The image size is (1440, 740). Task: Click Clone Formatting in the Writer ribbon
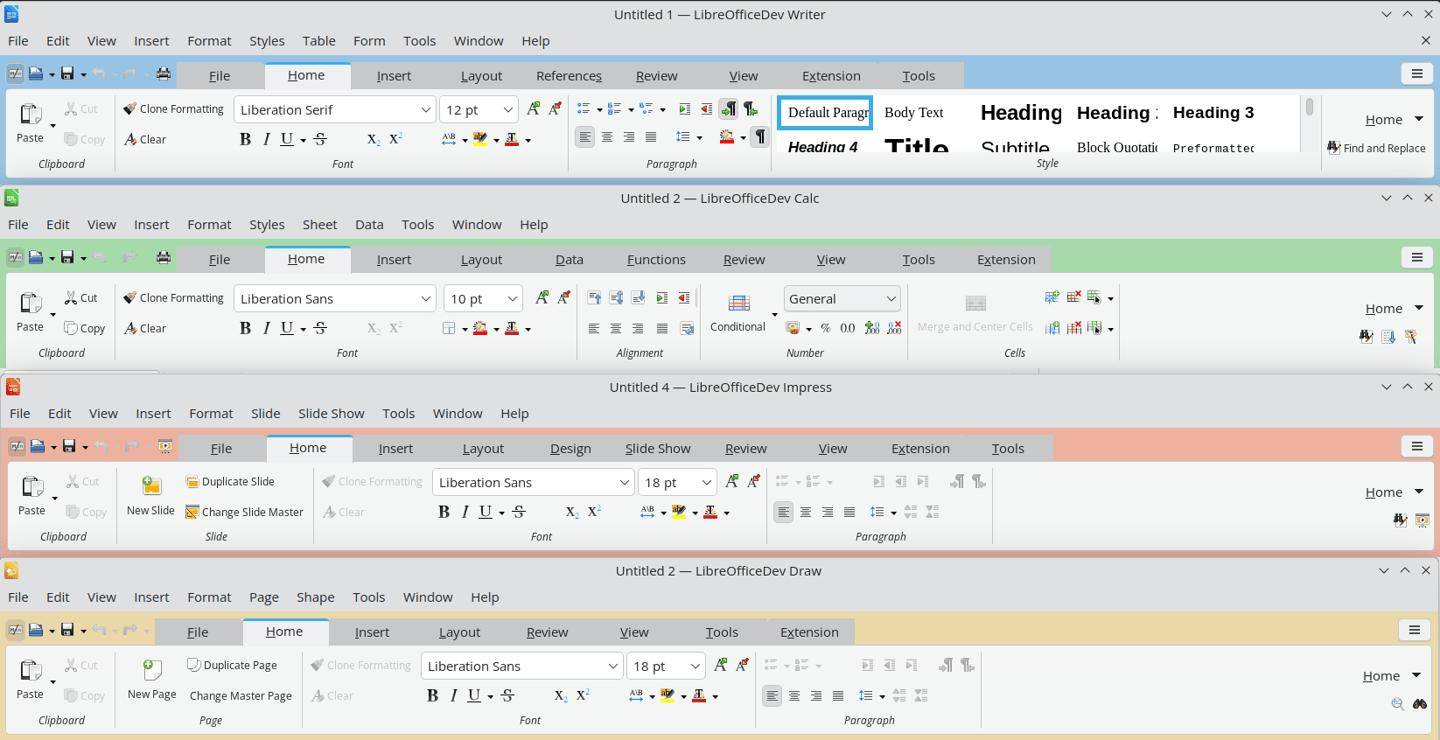[x=173, y=109]
